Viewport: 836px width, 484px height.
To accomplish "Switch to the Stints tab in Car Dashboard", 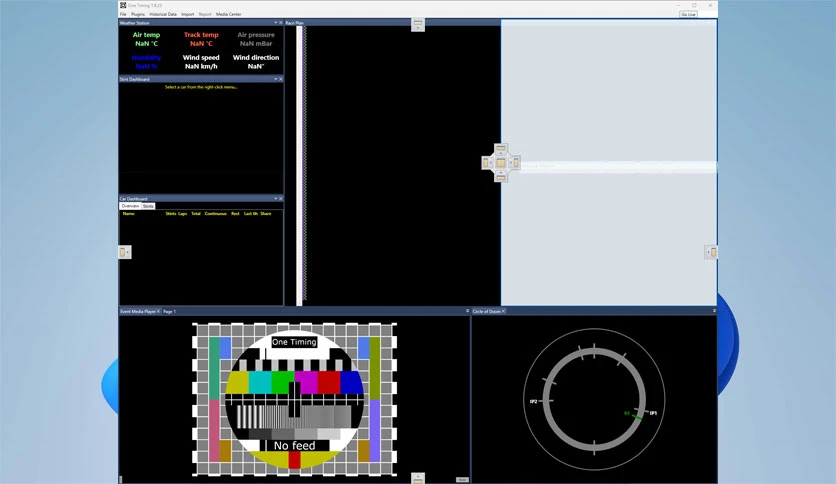I will point(148,206).
